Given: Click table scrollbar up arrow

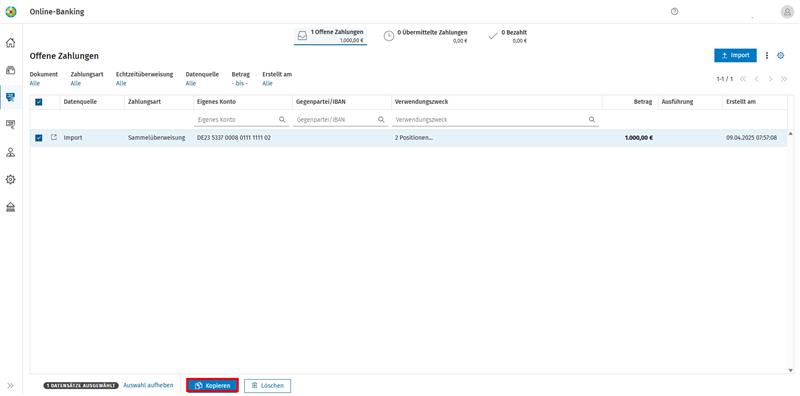Looking at the screenshot, I should (791, 133).
